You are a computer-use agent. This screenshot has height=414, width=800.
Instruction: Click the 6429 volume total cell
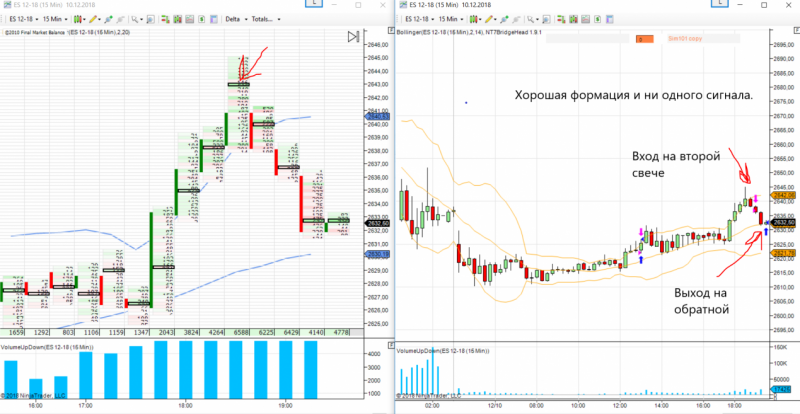pos(289,332)
